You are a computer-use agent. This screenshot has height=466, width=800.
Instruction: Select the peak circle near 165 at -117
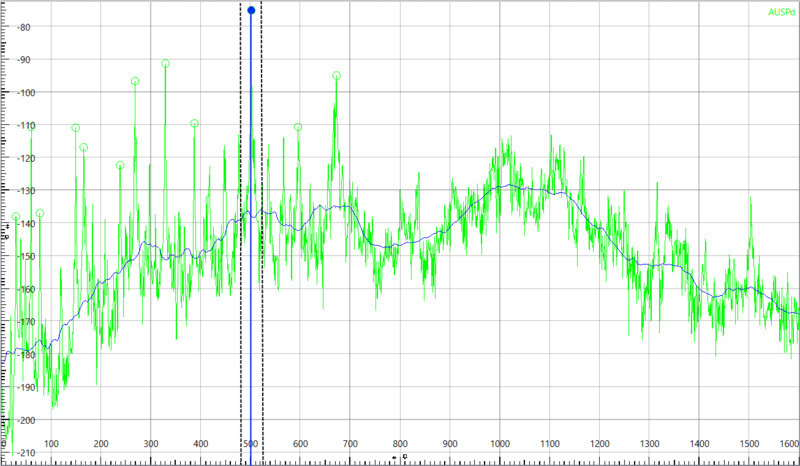pyautogui.click(x=84, y=147)
